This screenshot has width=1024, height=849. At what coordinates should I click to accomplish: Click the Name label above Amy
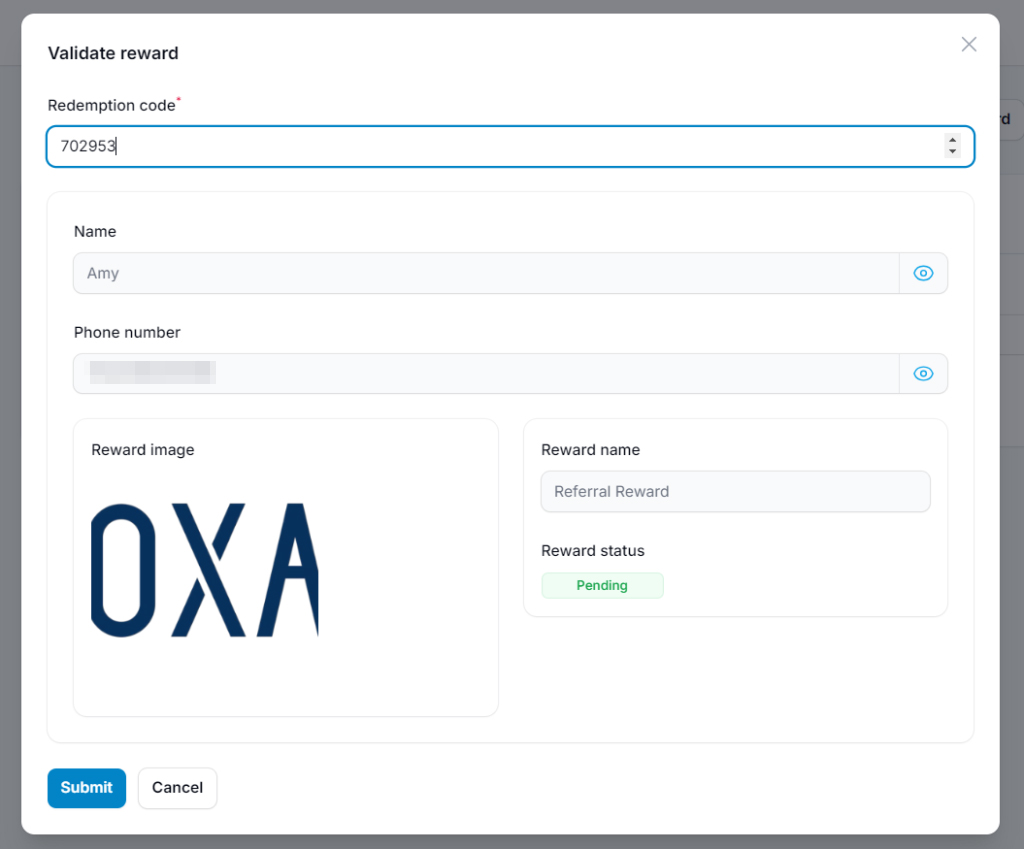point(95,232)
